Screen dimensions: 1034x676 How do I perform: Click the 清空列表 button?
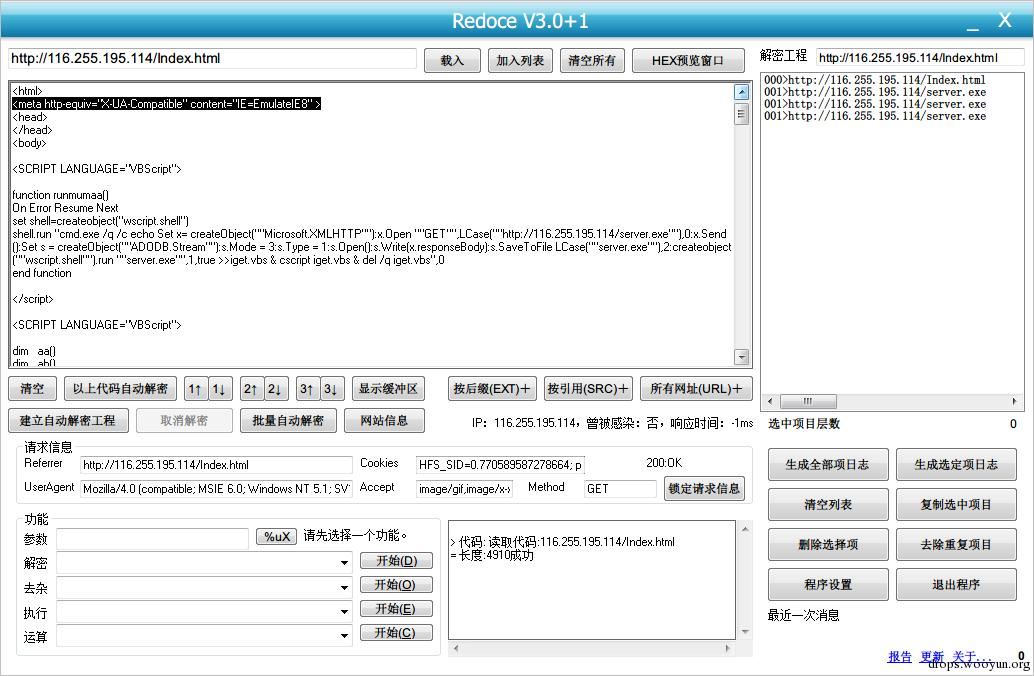pyautogui.click(x=828, y=505)
